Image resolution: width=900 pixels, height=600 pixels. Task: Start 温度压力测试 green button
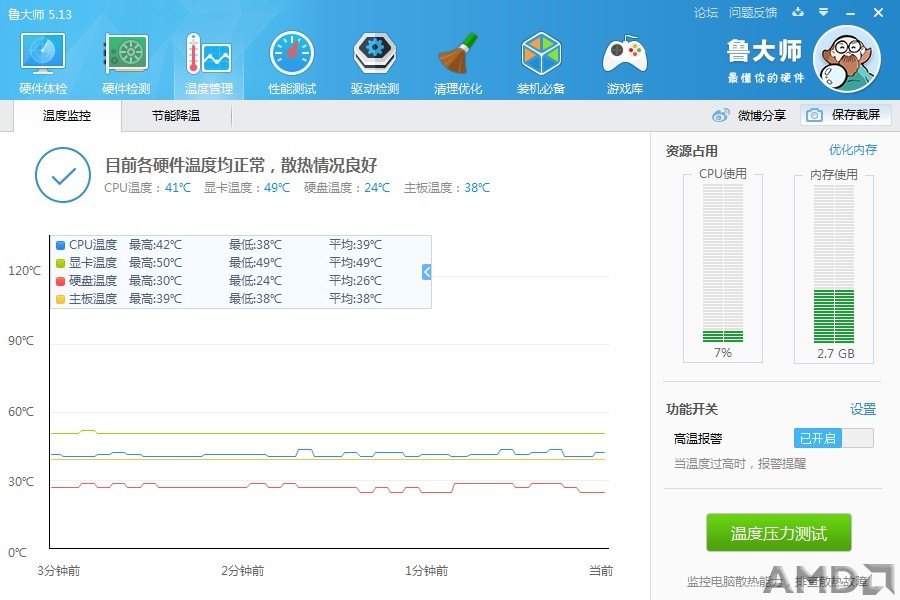tap(778, 533)
